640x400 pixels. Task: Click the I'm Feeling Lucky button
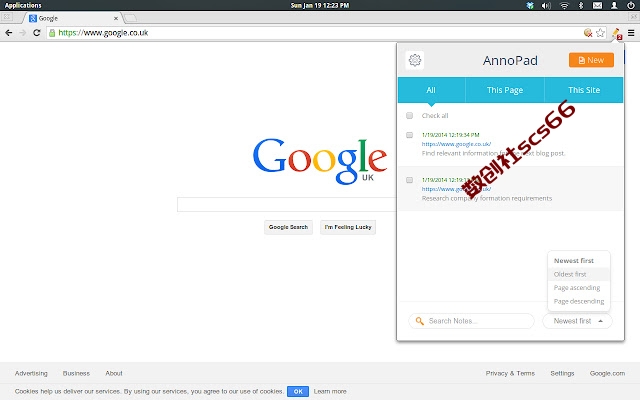348,227
